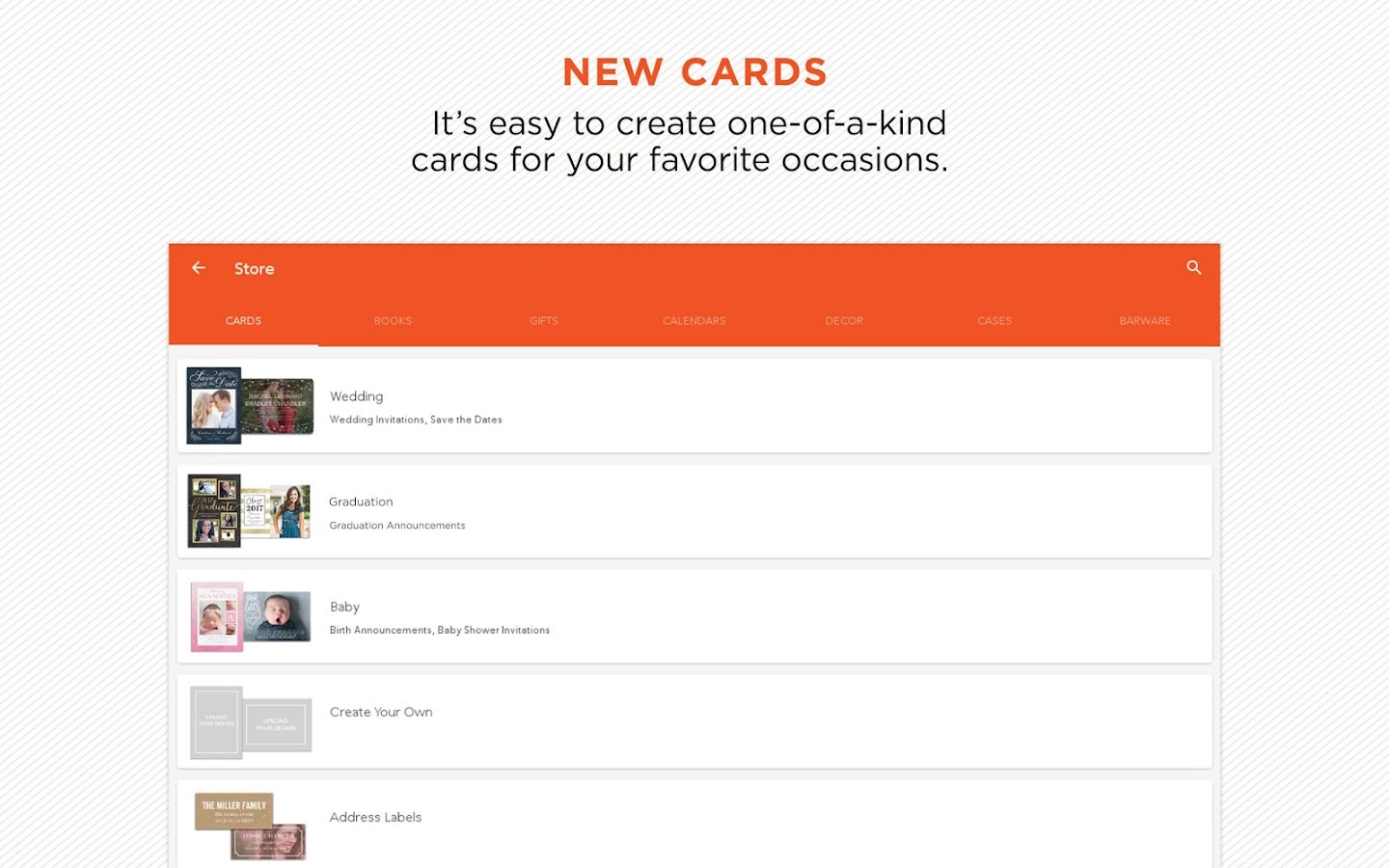Image resolution: width=1389 pixels, height=868 pixels.
Task: Click the Wedding save-the-date thumbnail
Action: (251, 406)
